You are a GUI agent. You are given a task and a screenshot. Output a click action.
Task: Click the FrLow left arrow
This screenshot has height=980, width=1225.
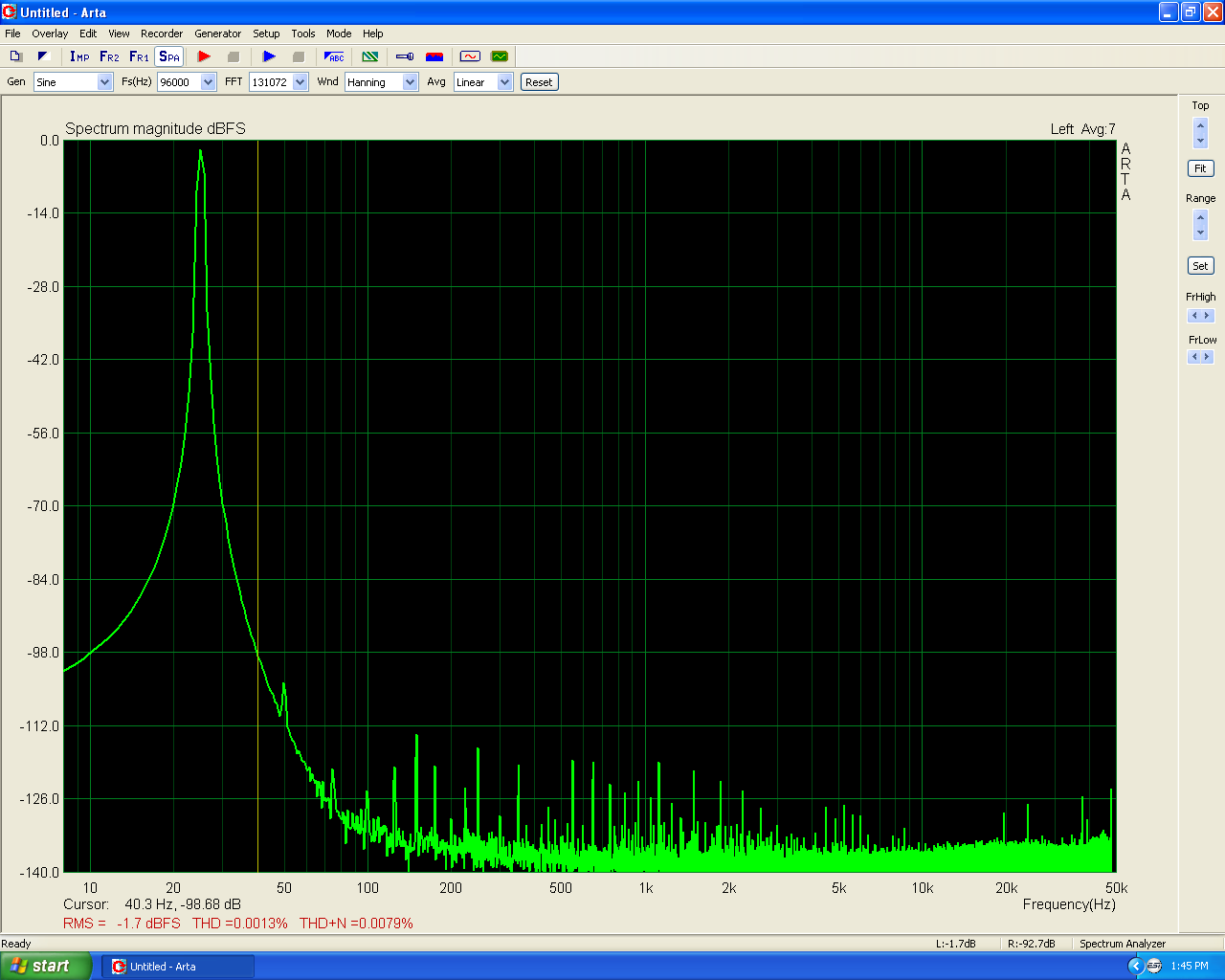coord(1194,357)
